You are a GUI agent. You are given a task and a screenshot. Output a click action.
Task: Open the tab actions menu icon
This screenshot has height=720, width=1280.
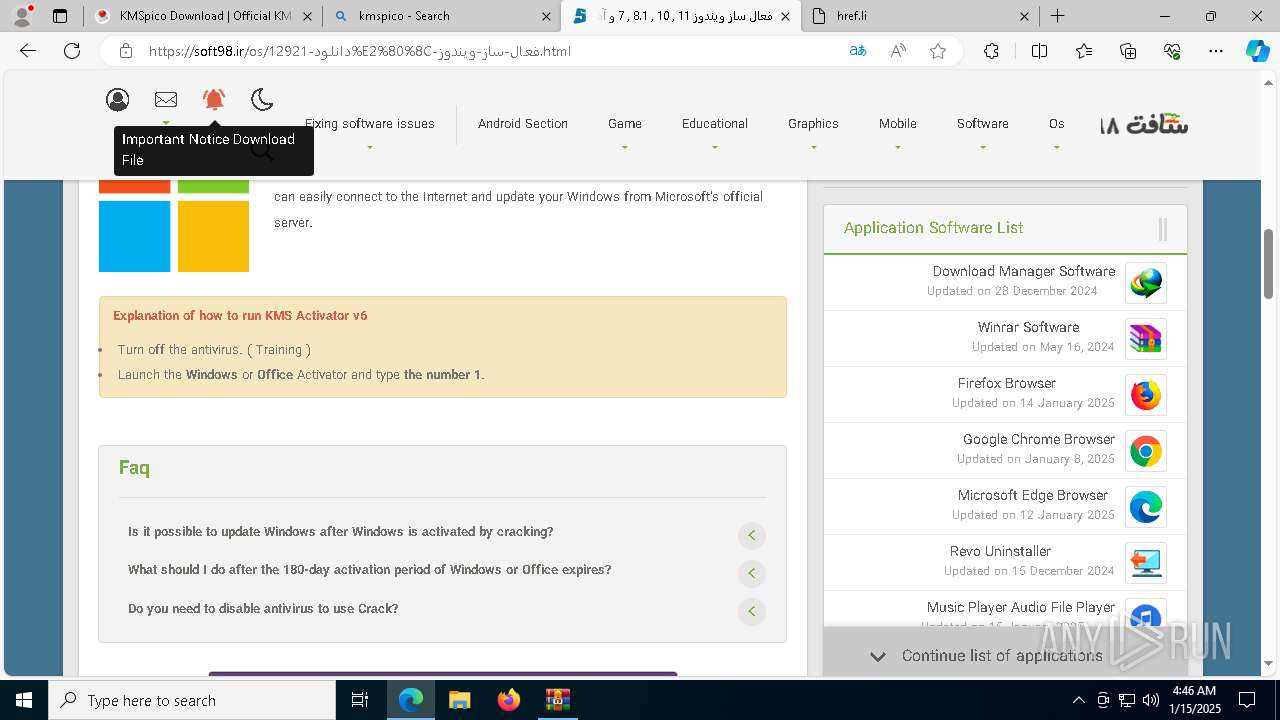pos(60,16)
